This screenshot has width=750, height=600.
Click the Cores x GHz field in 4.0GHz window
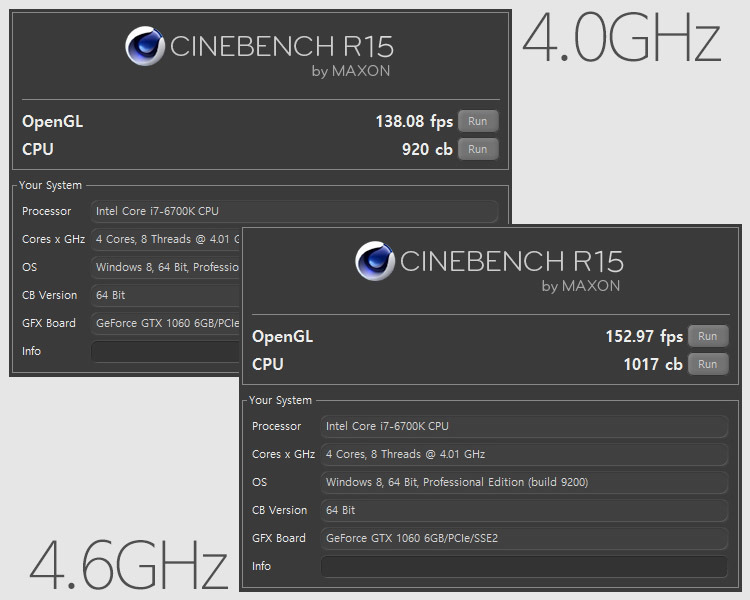165,239
